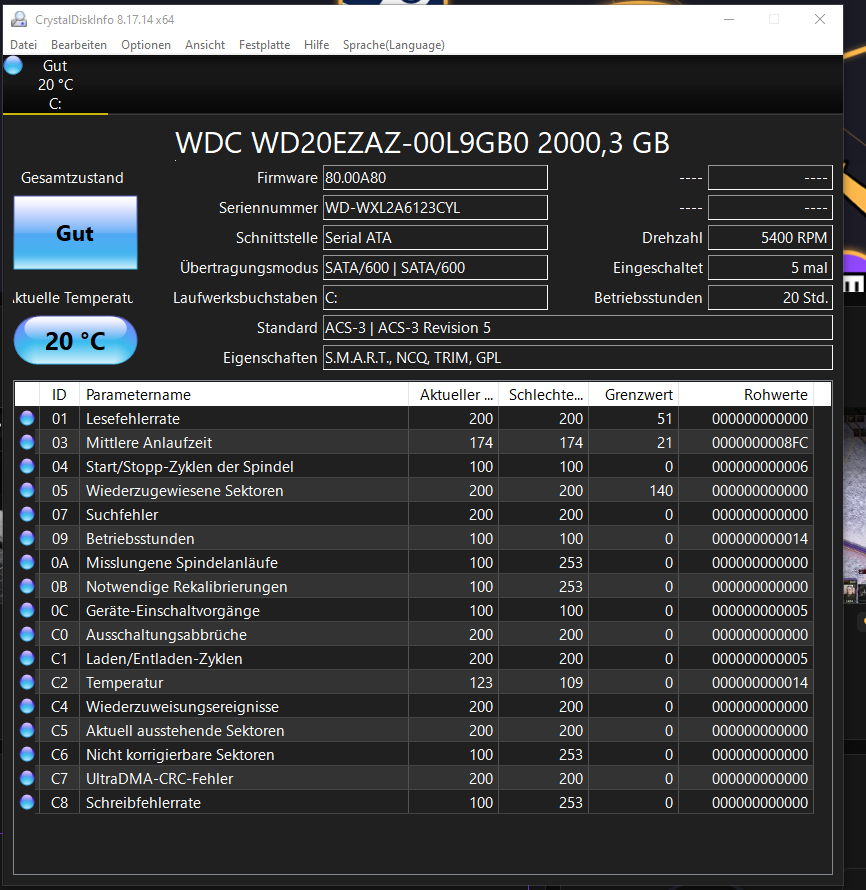Click status orb for Geräte-Einschaltvorgänge
The height and width of the screenshot is (890, 866).
pyautogui.click(x=27, y=610)
